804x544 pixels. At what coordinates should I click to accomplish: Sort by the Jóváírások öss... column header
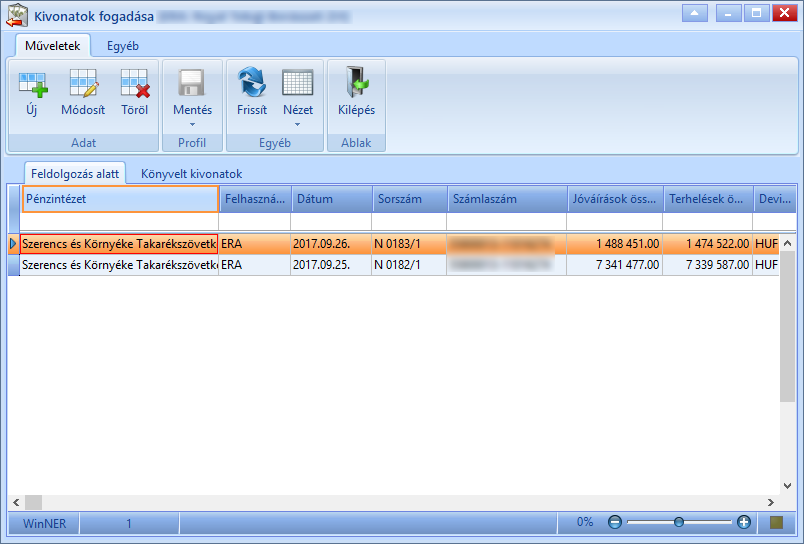[615, 199]
